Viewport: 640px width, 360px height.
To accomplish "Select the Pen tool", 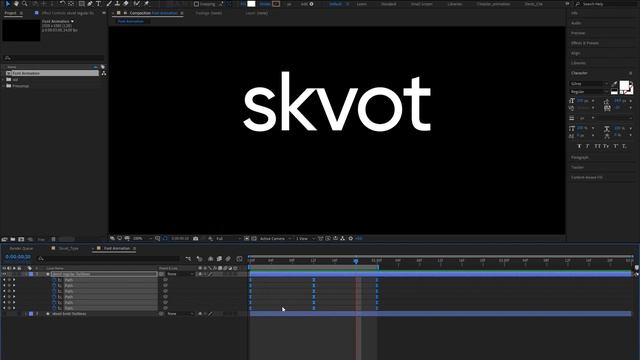I will tap(90, 4).
